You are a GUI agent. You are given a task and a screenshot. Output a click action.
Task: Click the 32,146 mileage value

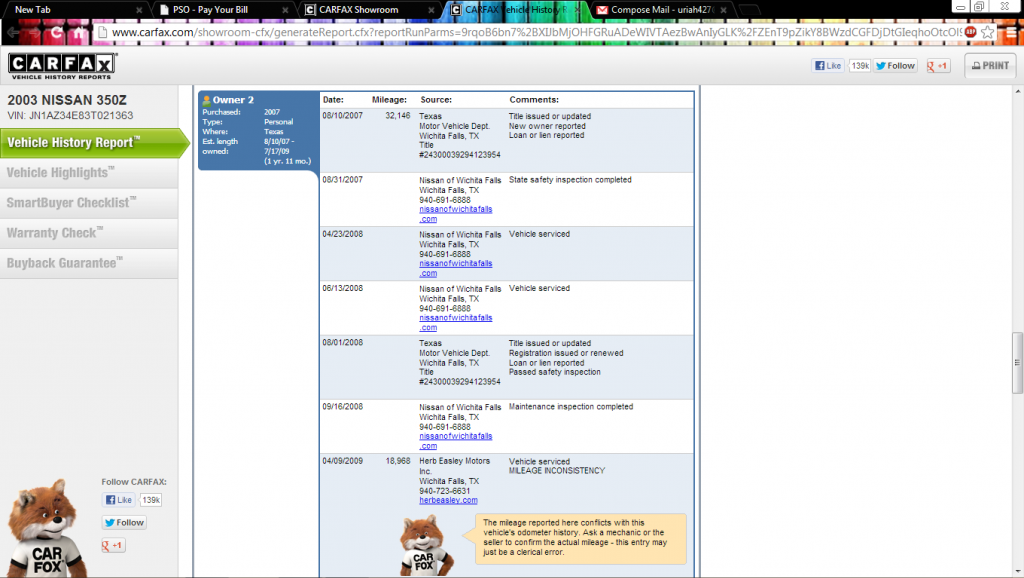[398, 116]
